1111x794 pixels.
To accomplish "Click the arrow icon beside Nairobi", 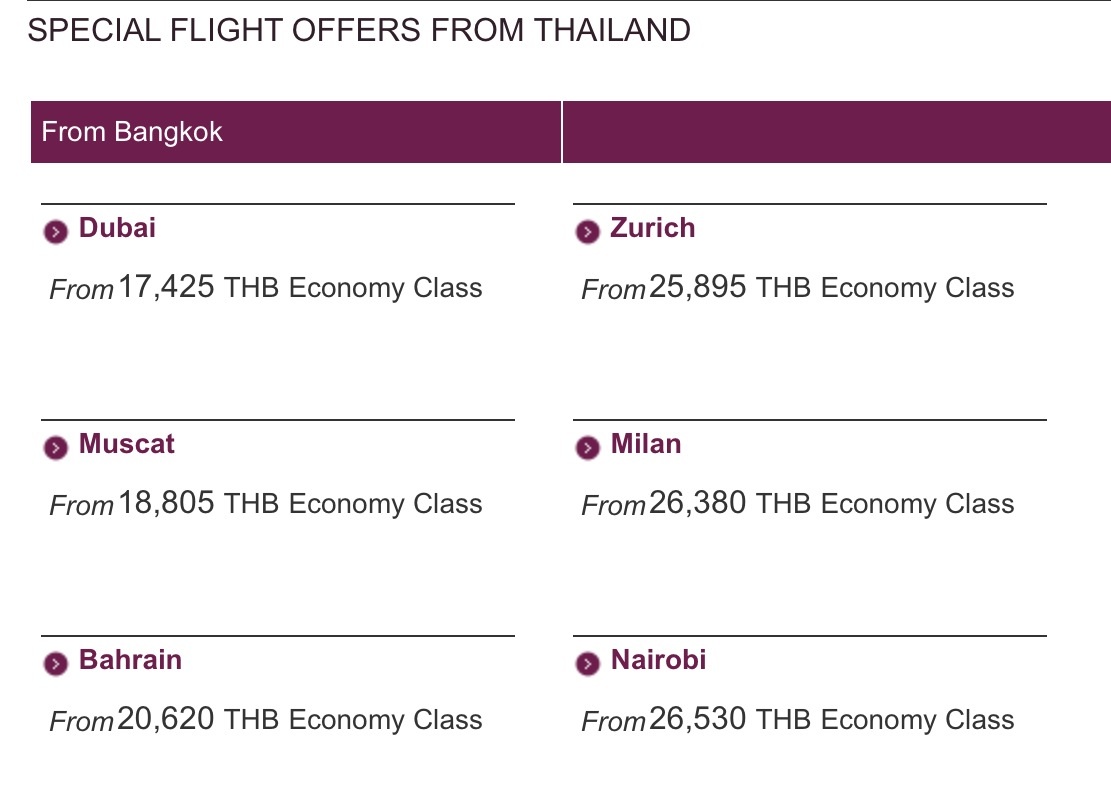I will coord(587,664).
